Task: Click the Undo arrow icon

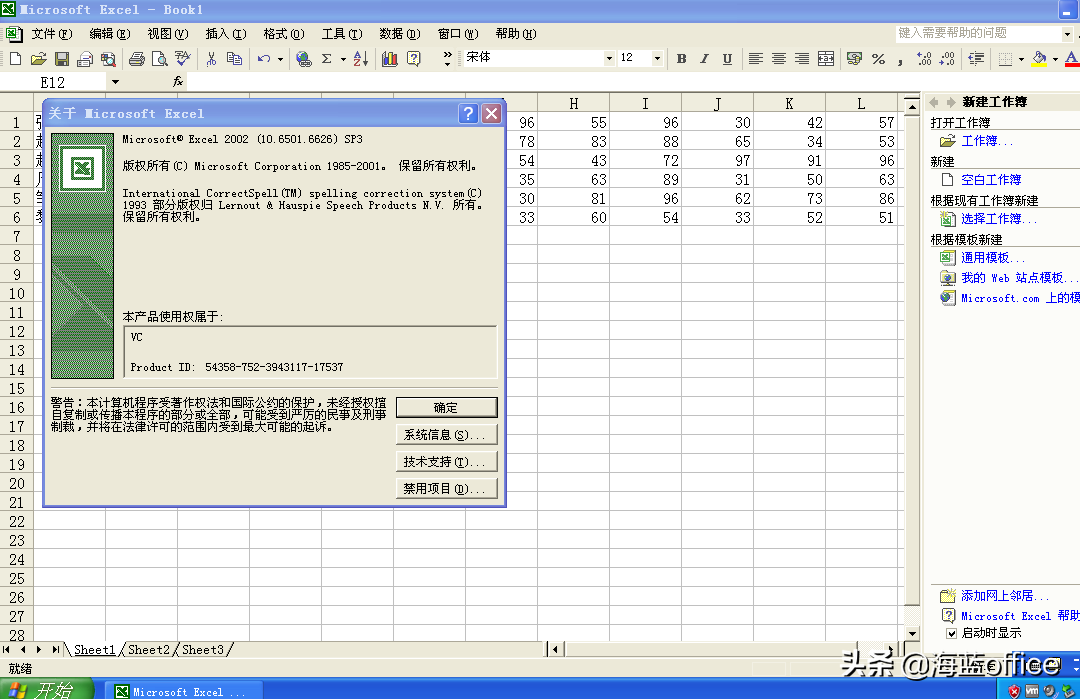Action: point(264,59)
